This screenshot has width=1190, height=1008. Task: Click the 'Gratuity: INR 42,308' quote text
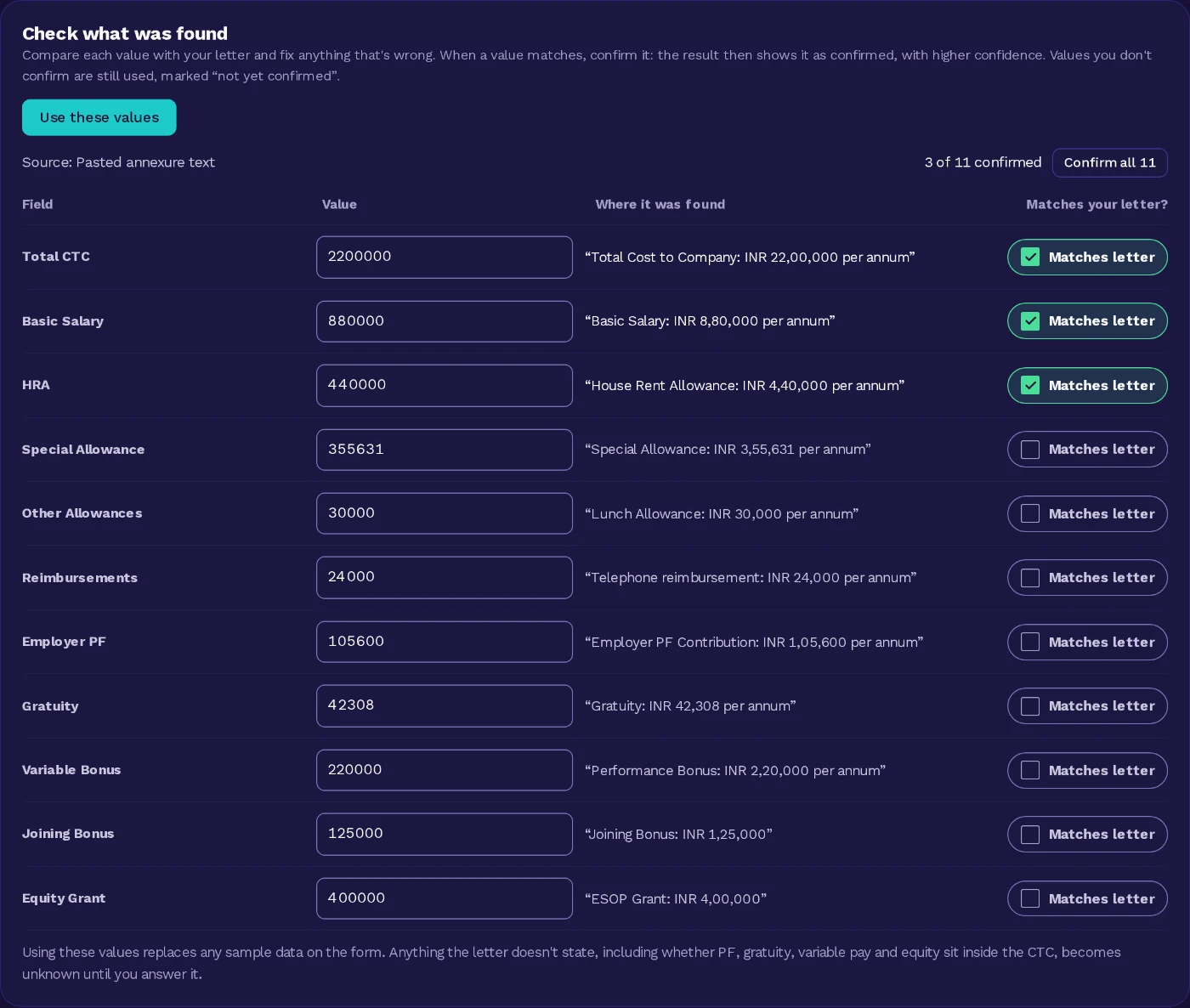690,705
